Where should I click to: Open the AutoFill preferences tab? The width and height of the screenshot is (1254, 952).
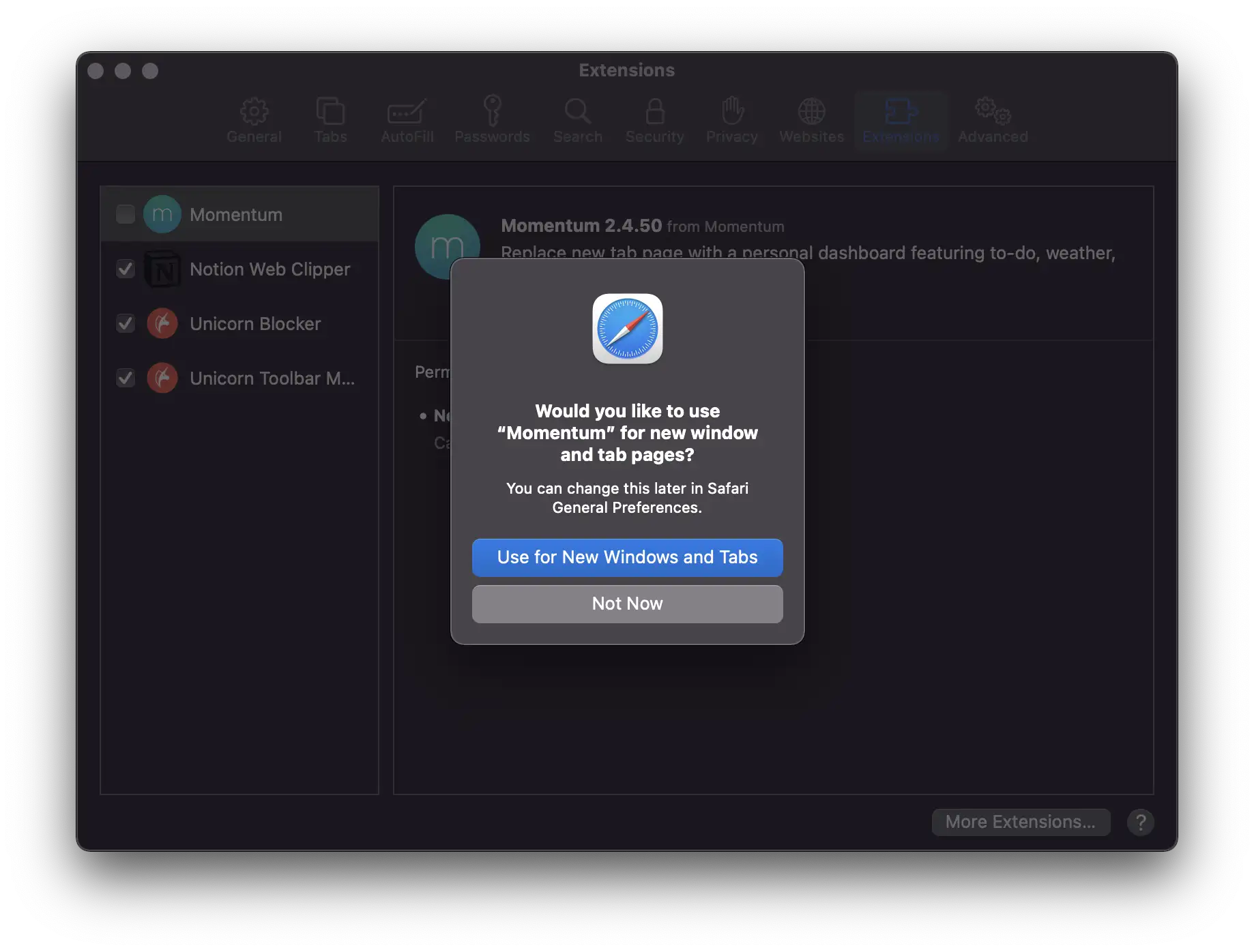click(x=407, y=121)
